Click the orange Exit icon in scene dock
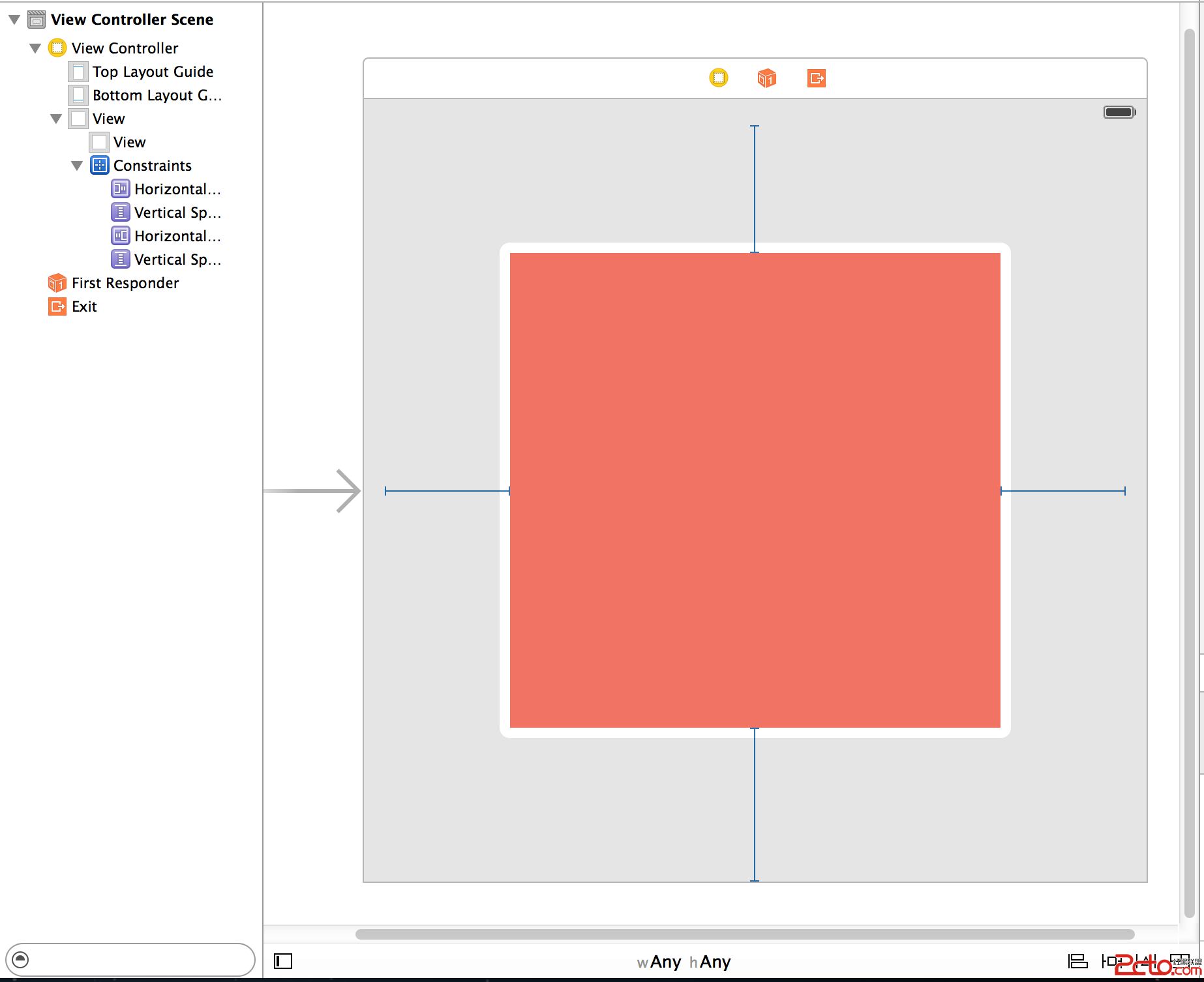Screen dimensions: 1204x982 (x=817, y=78)
